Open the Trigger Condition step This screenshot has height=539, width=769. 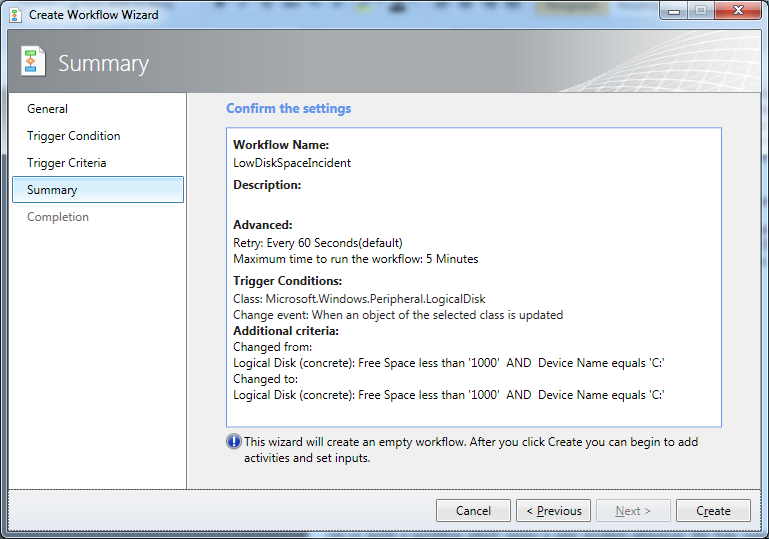coord(74,136)
